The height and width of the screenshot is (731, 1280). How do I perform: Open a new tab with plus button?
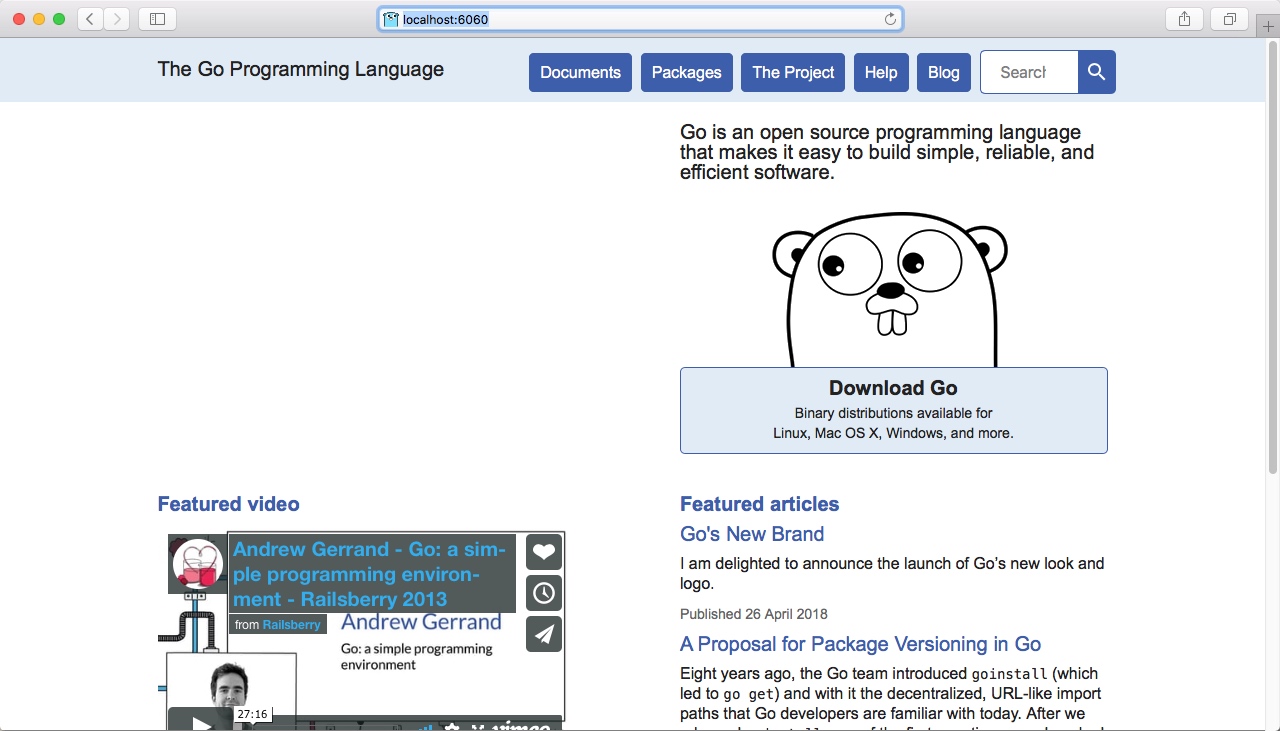(x=1269, y=26)
